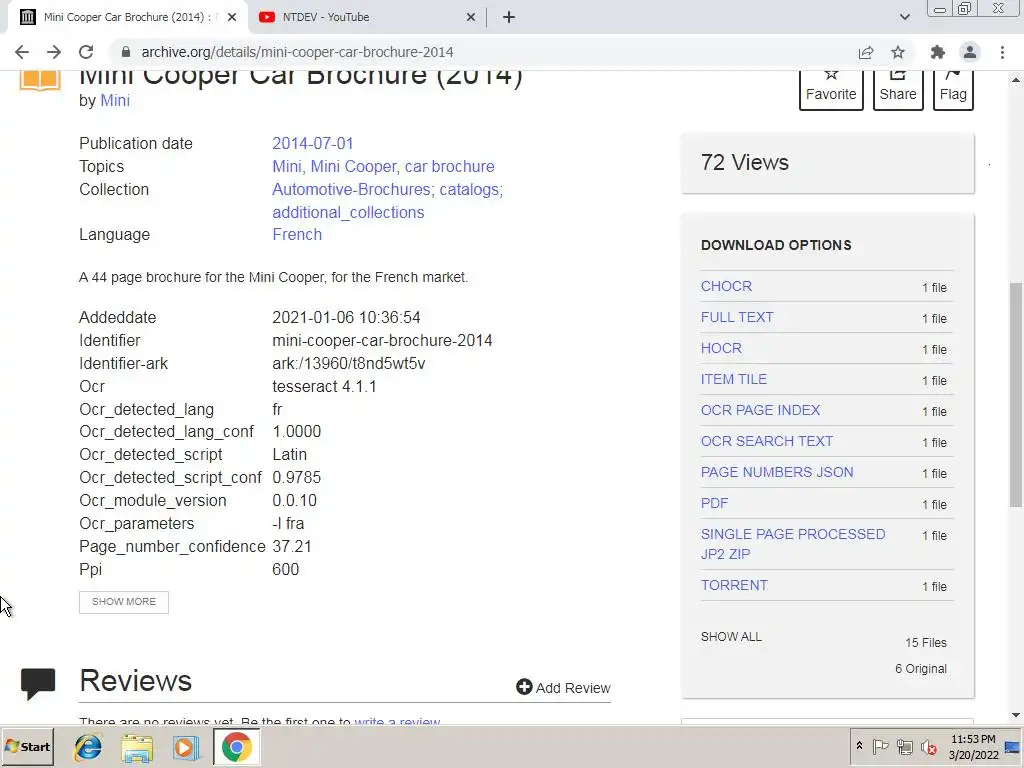Share this page from address bar icon
The width and height of the screenshot is (1024, 768).
[x=866, y=52]
